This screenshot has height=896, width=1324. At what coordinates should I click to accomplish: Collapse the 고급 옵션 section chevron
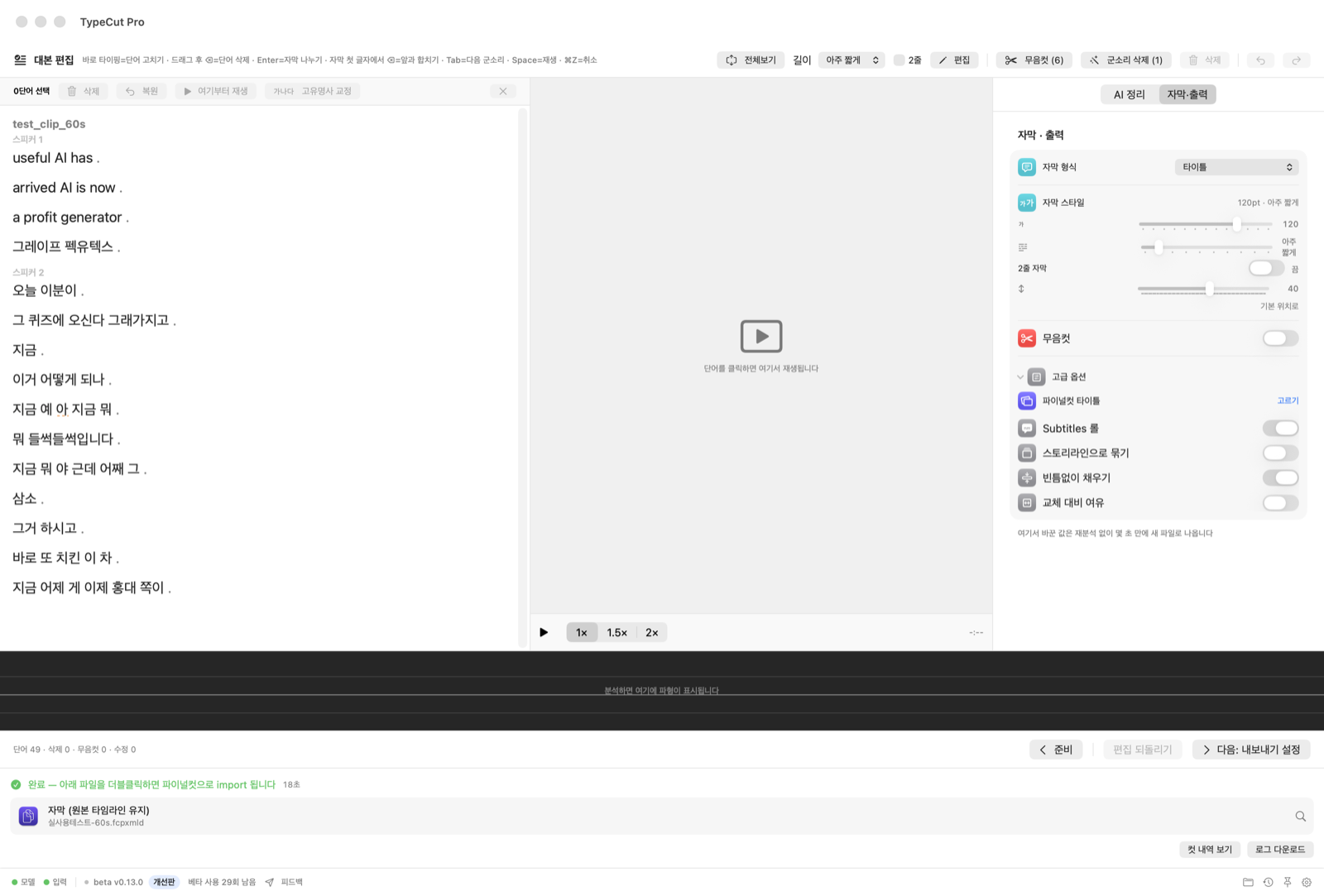[1020, 377]
